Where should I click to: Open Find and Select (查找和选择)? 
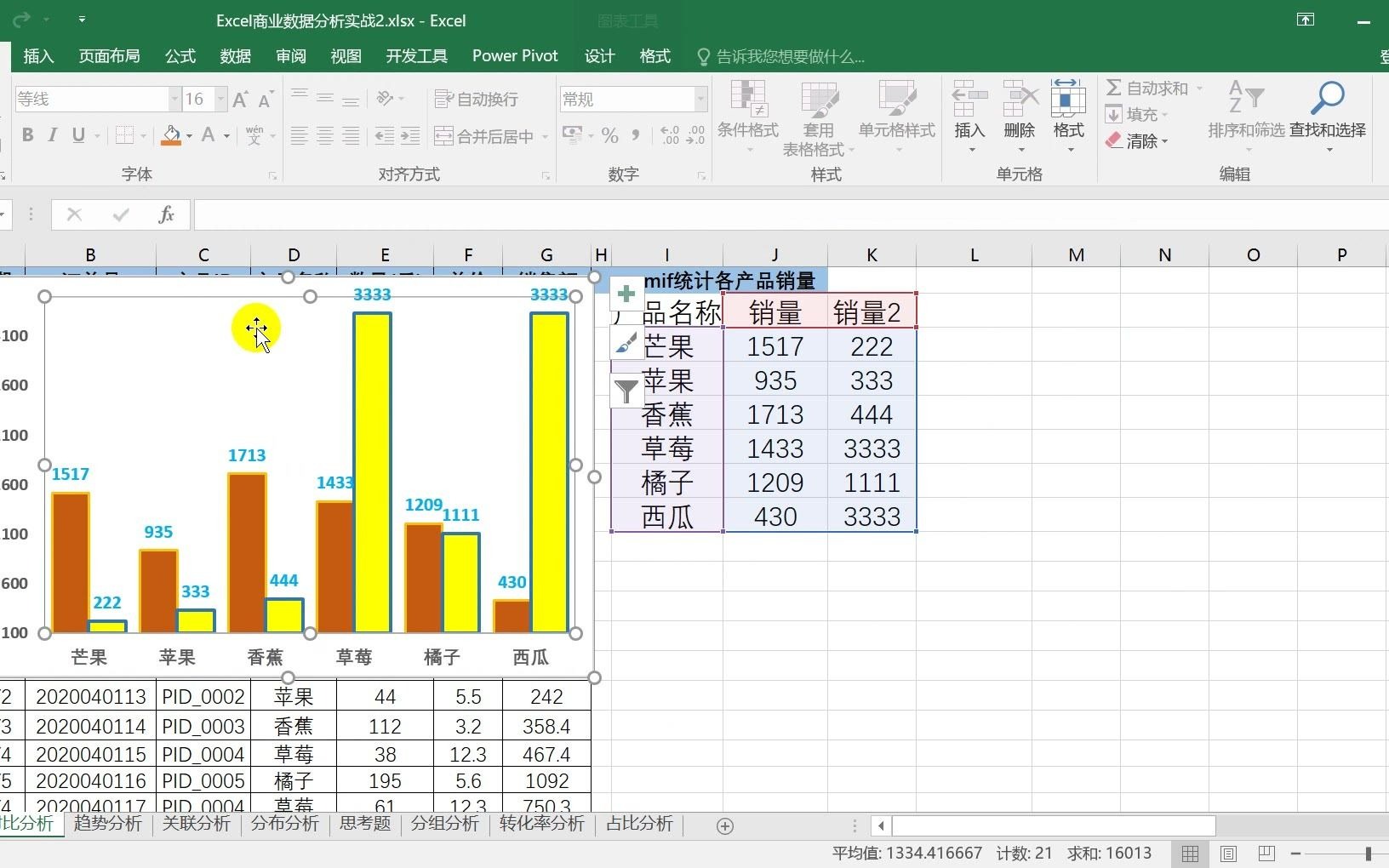coord(1328,117)
